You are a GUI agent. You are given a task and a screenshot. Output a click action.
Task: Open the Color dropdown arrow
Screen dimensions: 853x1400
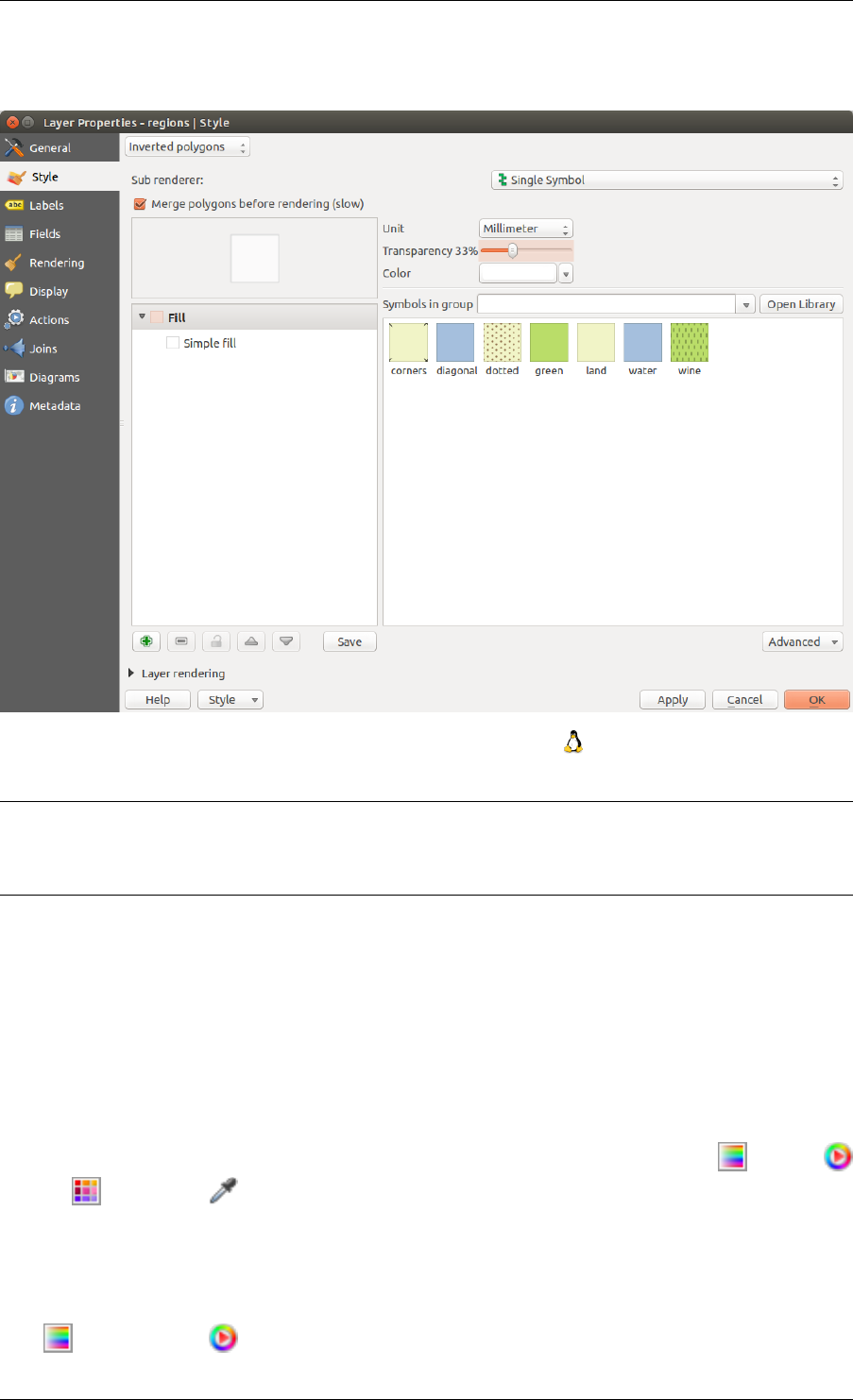[566, 274]
